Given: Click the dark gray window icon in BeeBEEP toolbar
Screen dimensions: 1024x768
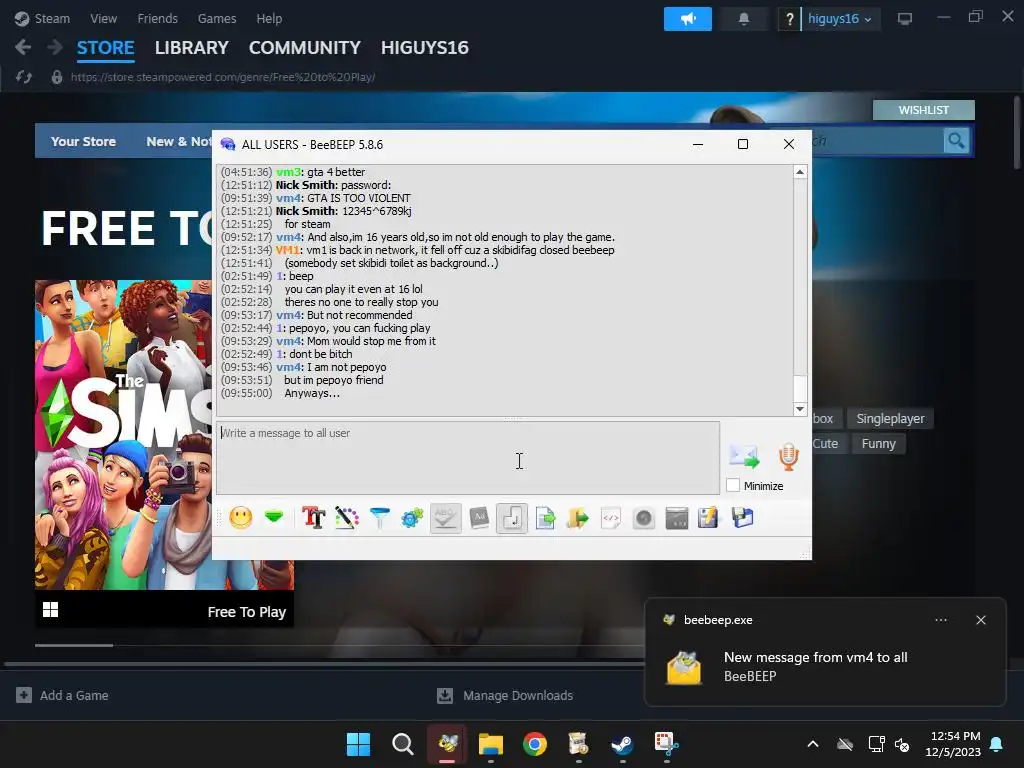Looking at the screenshot, I should 677,519.
